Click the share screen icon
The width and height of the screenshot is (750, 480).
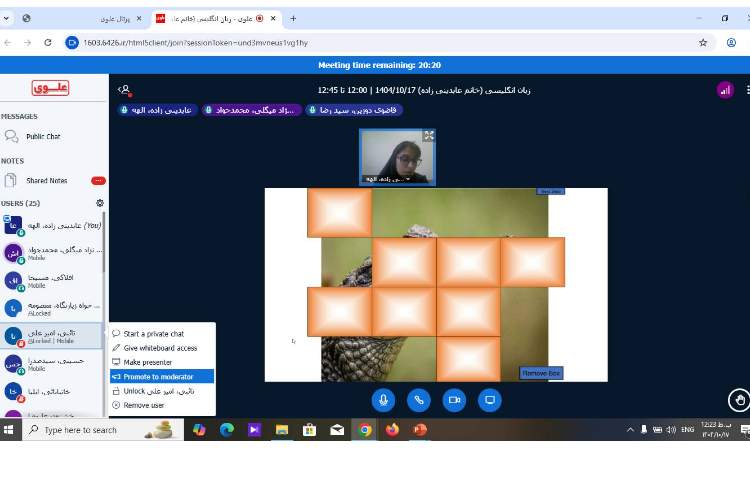tap(490, 400)
